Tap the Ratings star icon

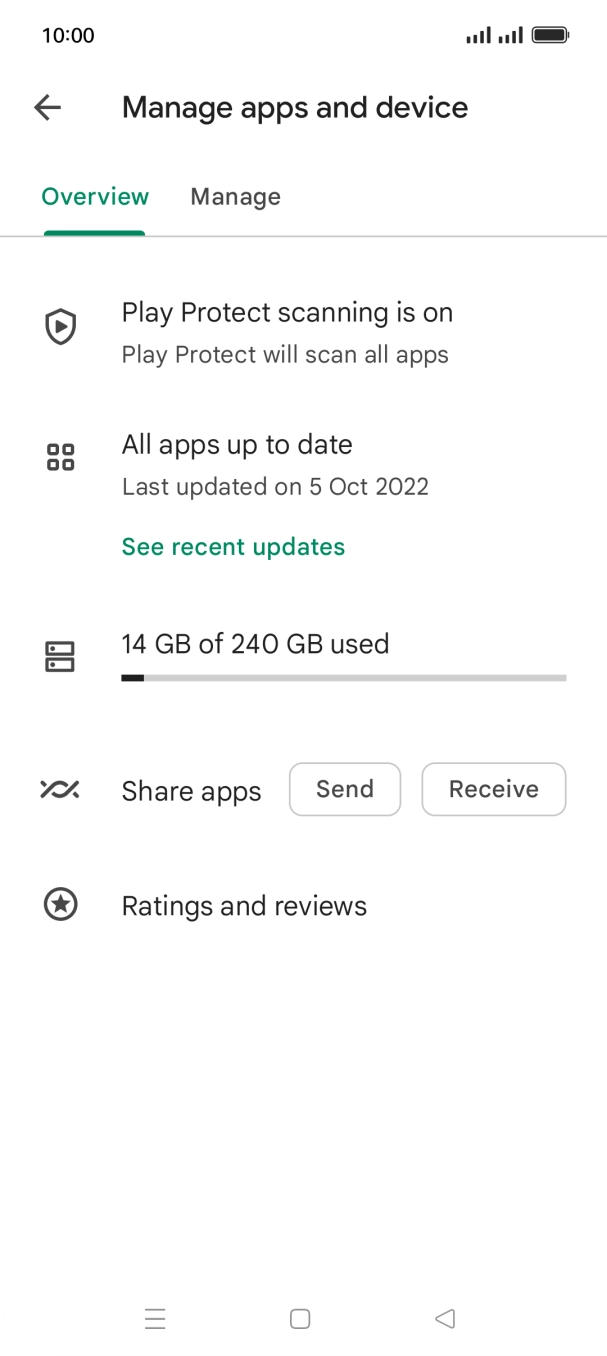(61, 905)
